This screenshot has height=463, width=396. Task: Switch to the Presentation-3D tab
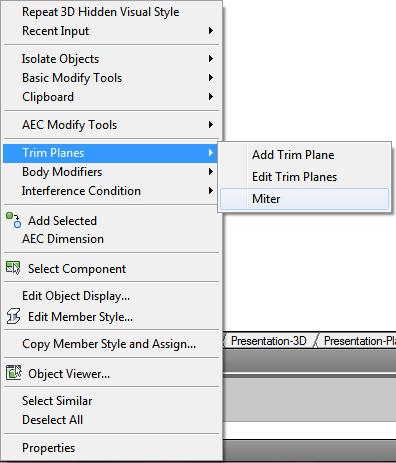click(x=269, y=341)
